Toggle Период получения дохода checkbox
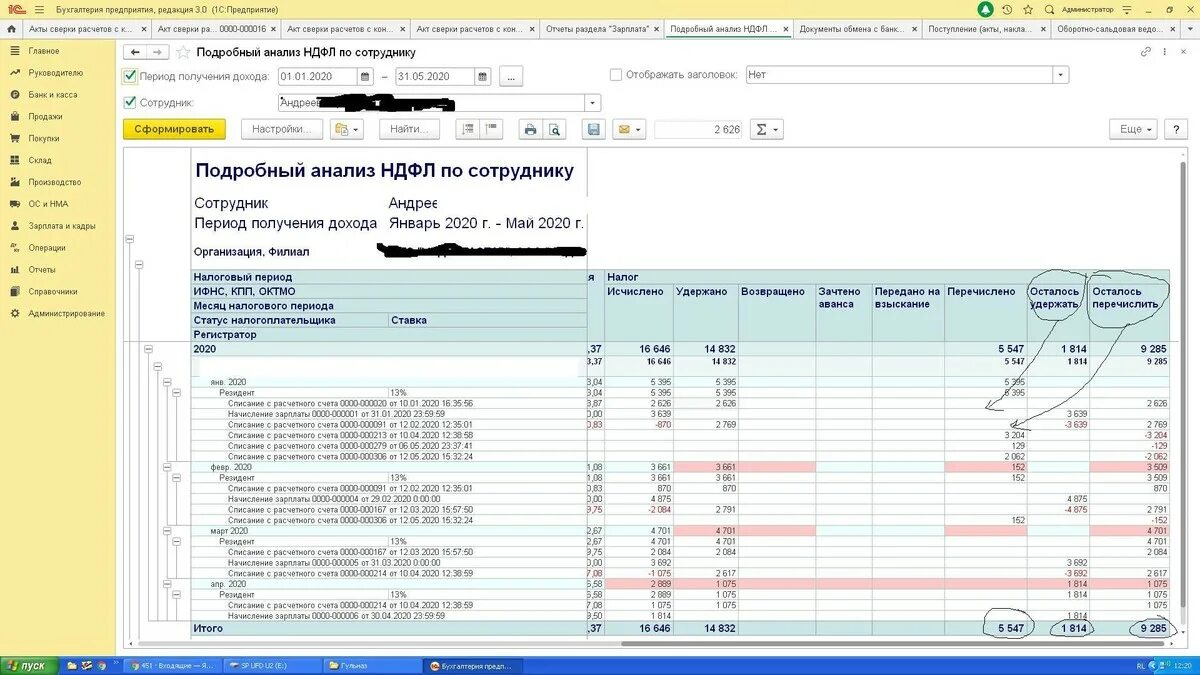The height and width of the screenshot is (675, 1200). point(130,76)
